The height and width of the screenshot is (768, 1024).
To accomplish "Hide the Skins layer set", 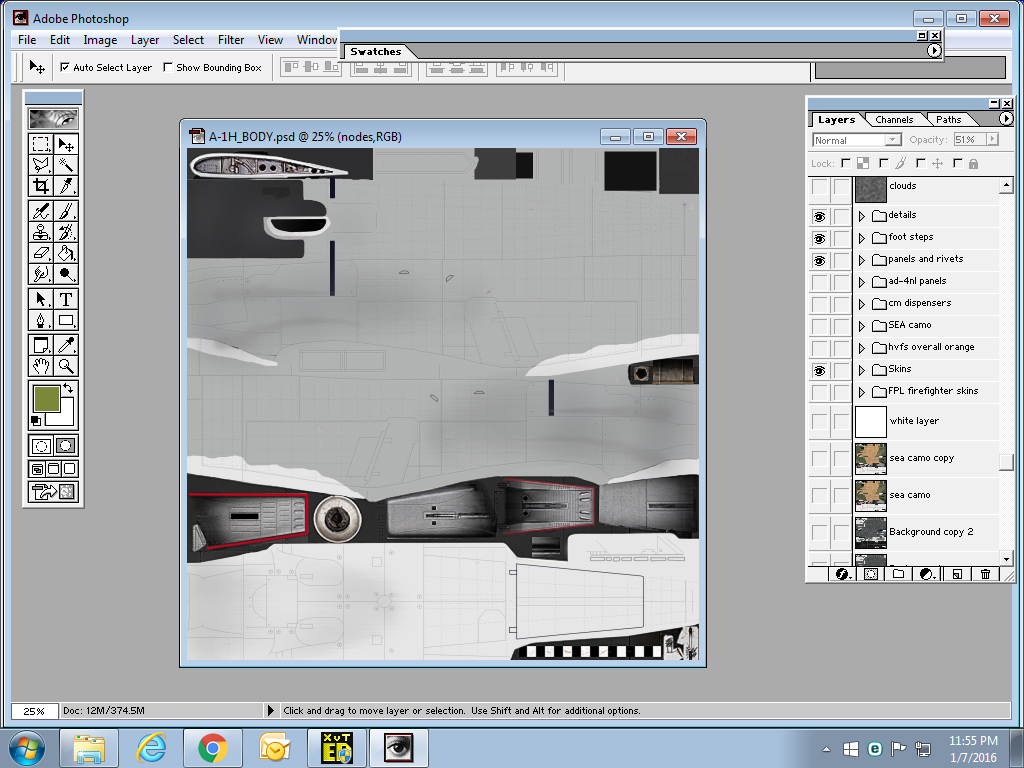I will pyautogui.click(x=819, y=370).
